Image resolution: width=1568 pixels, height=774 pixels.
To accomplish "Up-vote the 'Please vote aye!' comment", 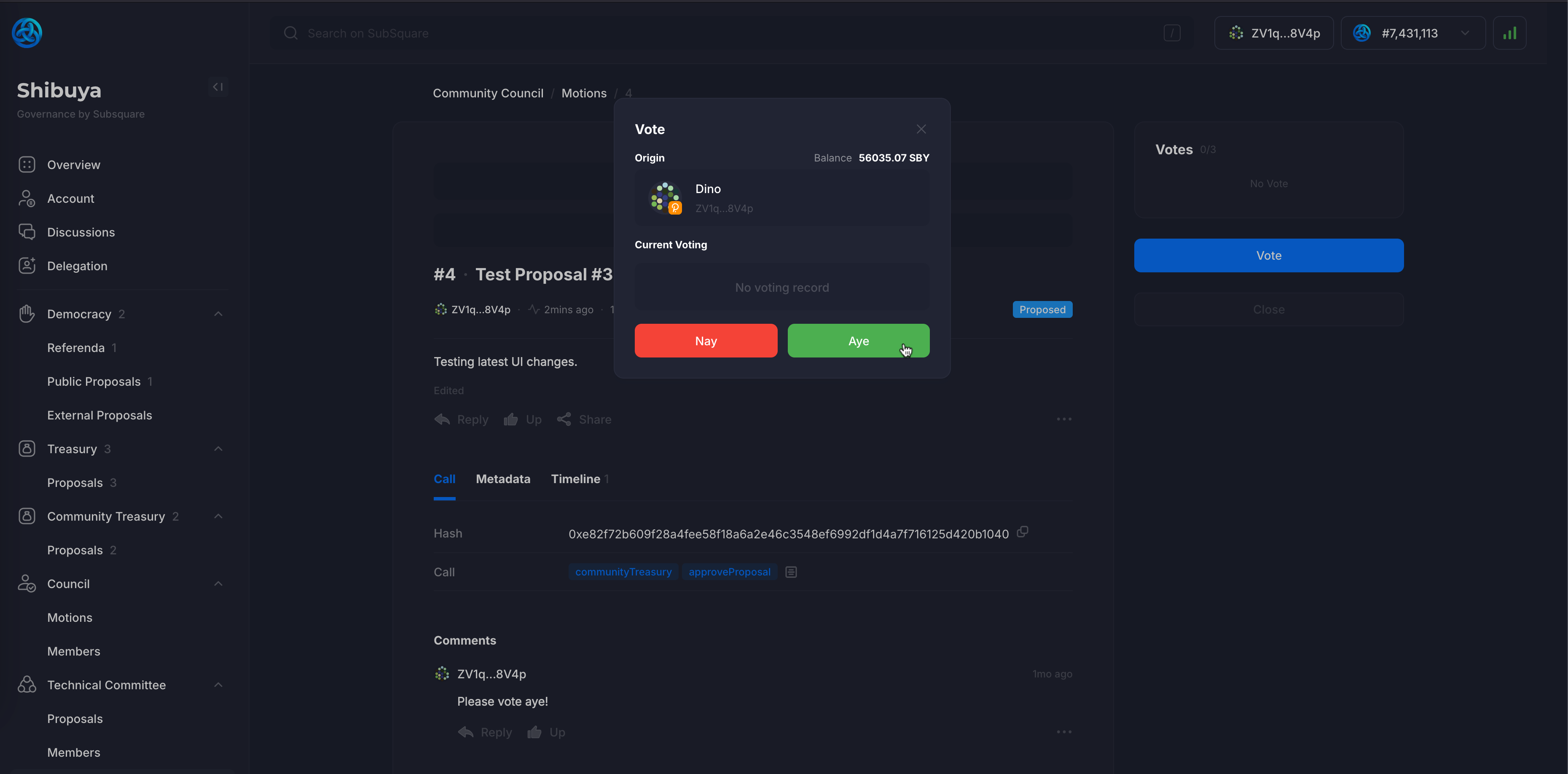I will [534, 732].
